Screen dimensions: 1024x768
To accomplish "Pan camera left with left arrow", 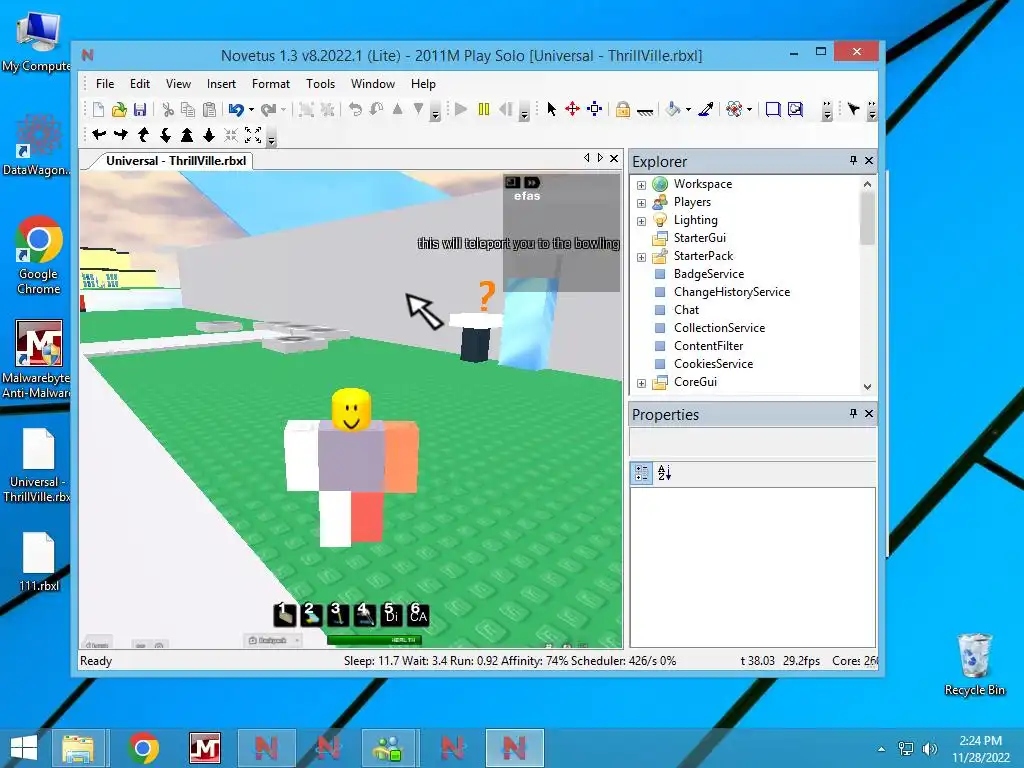I will 99,135.
